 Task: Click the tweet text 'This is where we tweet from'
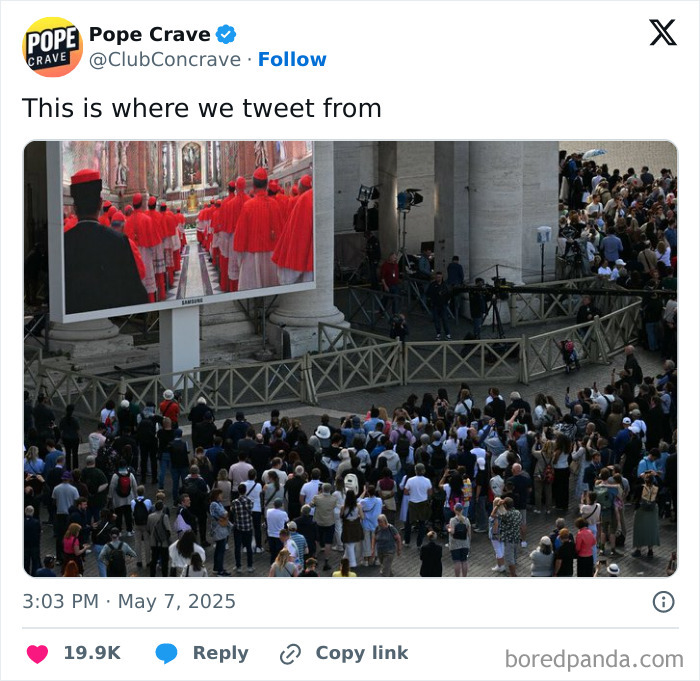coord(202,108)
